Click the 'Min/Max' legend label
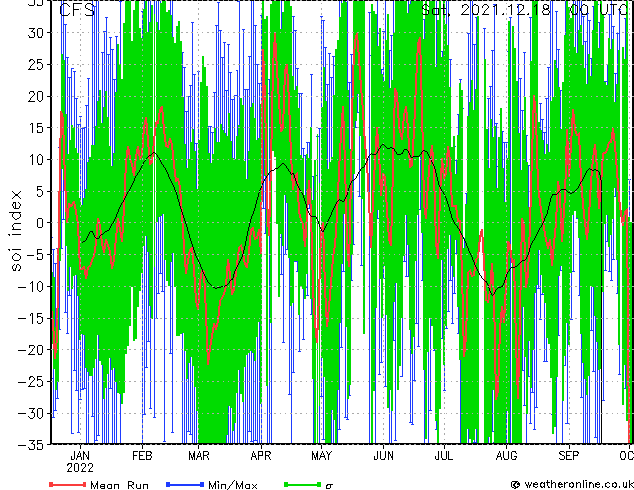The width and height of the screenshot is (634, 490). [x=233, y=485]
